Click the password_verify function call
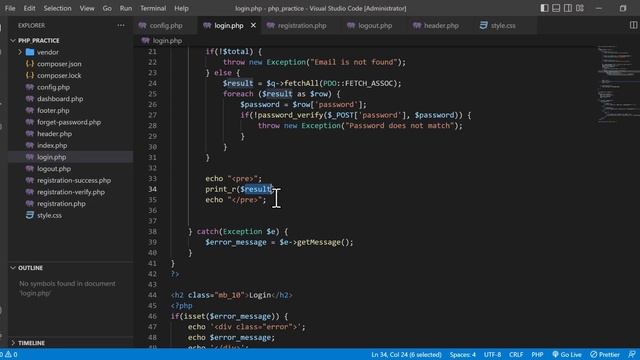 pyautogui.click(x=290, y=115)
